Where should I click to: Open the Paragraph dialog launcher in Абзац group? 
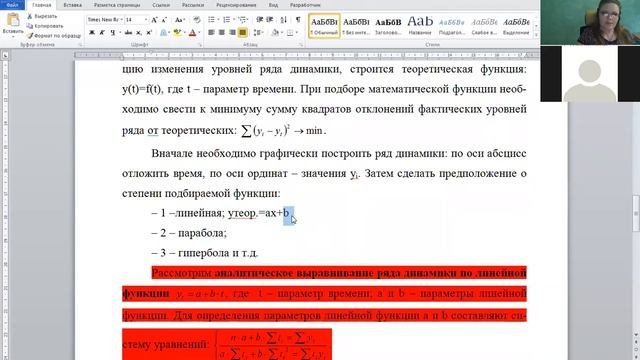pyautogui.click(x=301, y=44)
